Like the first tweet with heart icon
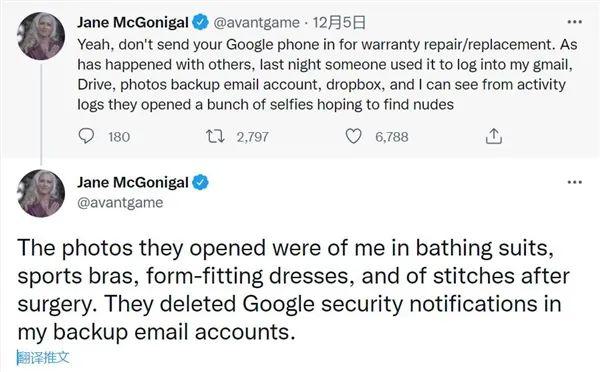The image size is (600, 372). [x=354, y=136]
